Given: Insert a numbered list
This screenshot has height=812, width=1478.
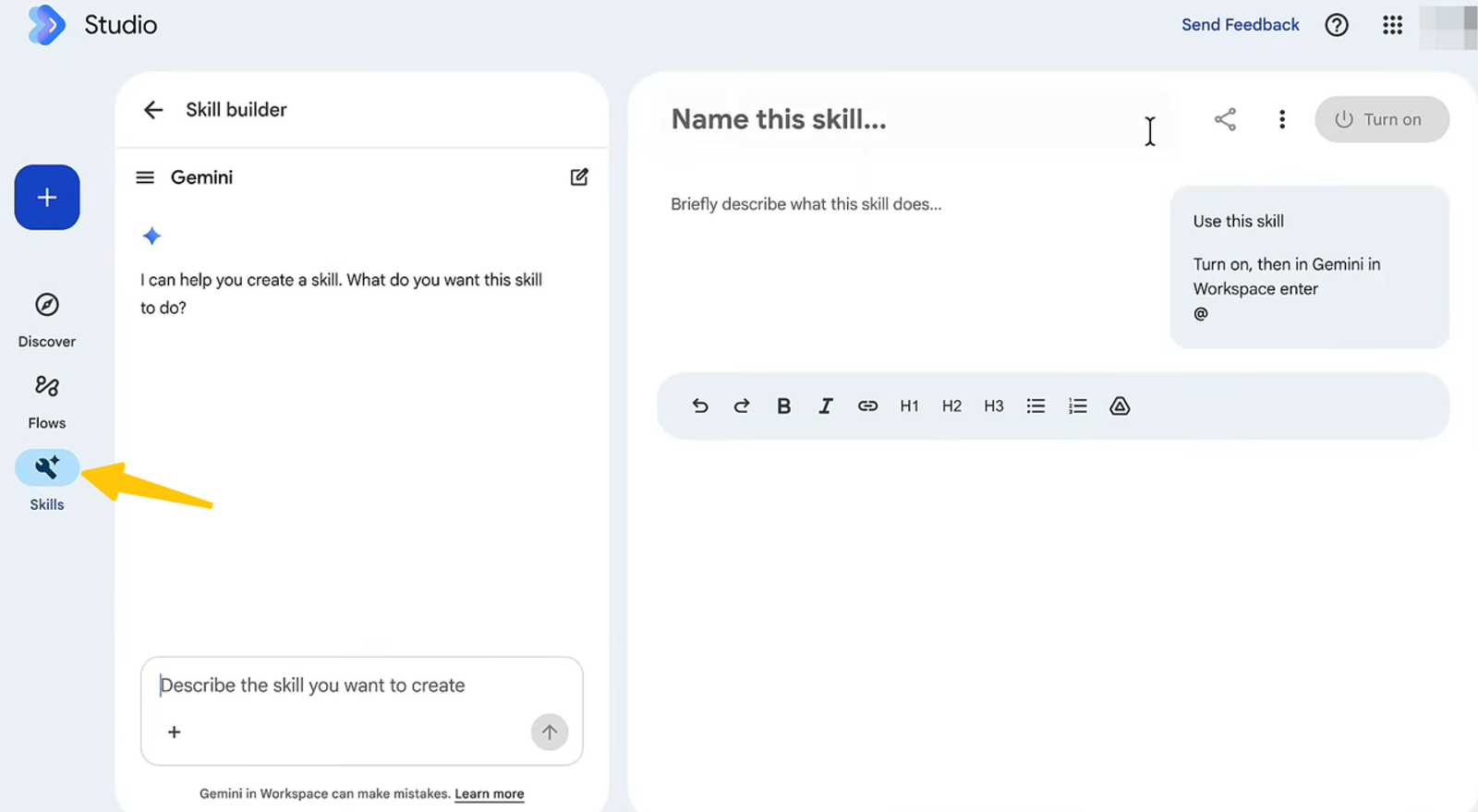Looking at the screenshot, I should (x=1078, y=406).
